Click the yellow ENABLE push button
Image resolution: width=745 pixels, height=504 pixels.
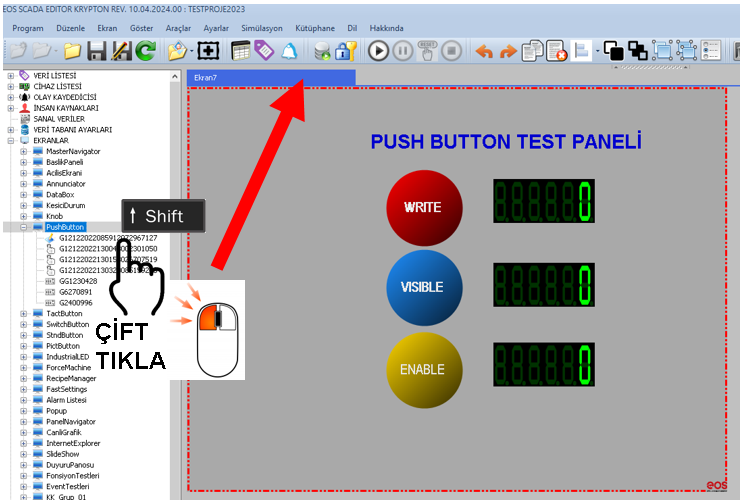[424, 370]
